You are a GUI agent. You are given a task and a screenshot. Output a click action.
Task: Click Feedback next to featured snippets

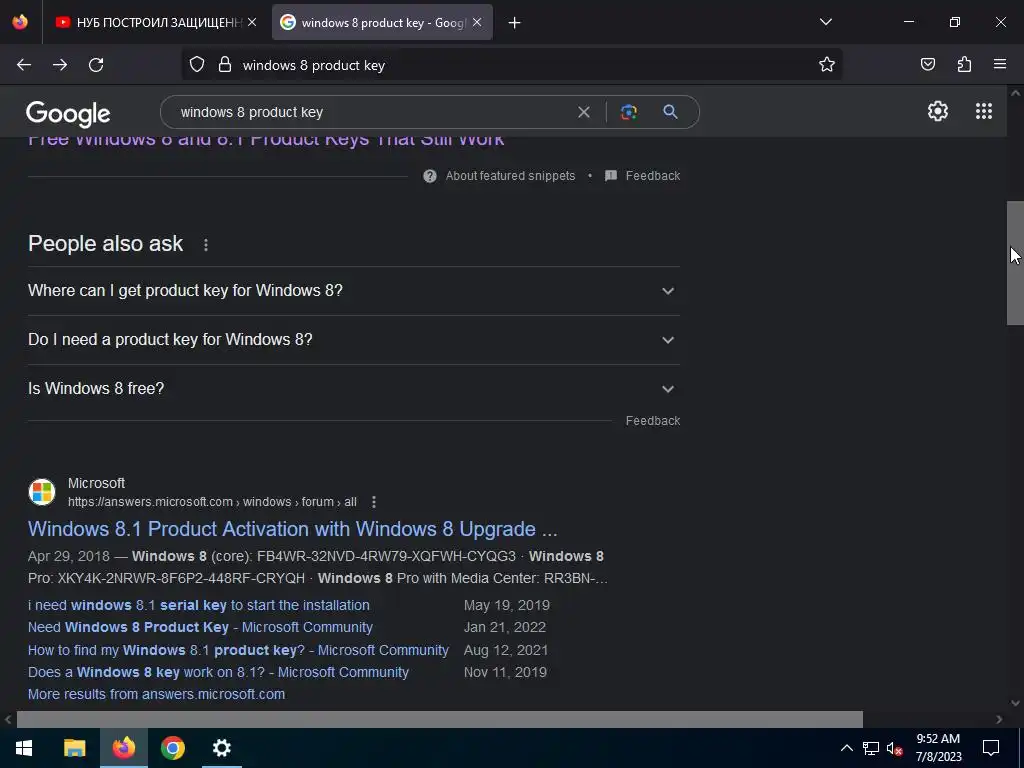point(652,176)
